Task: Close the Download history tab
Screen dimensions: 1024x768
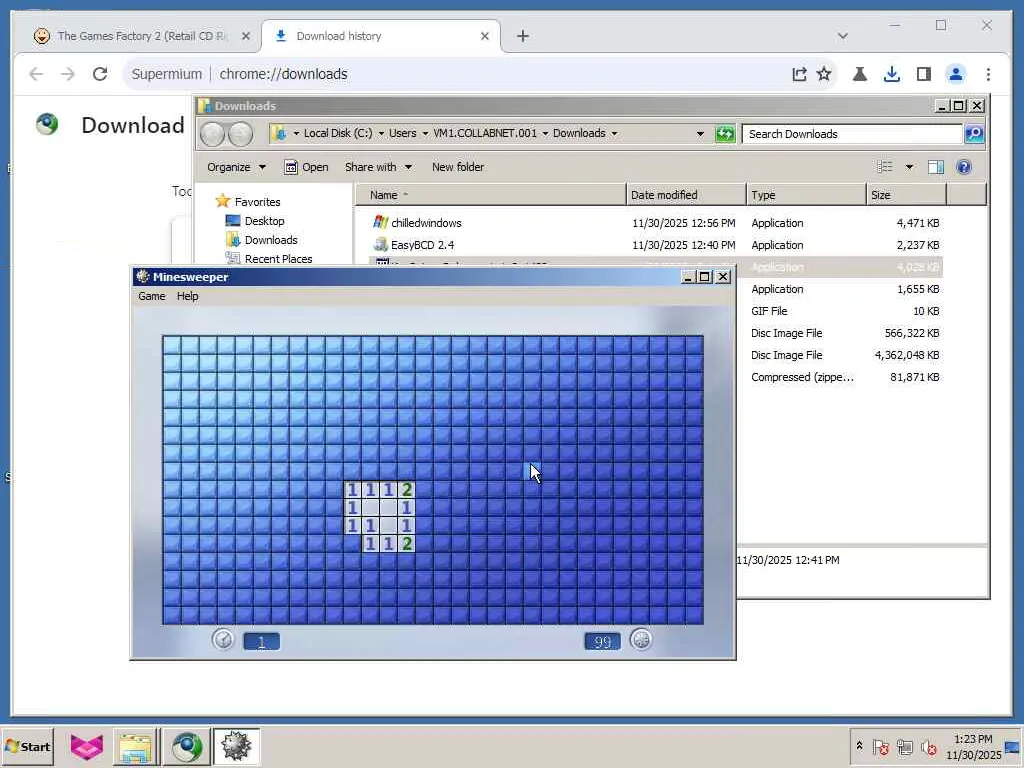Action: click(485, 36)
